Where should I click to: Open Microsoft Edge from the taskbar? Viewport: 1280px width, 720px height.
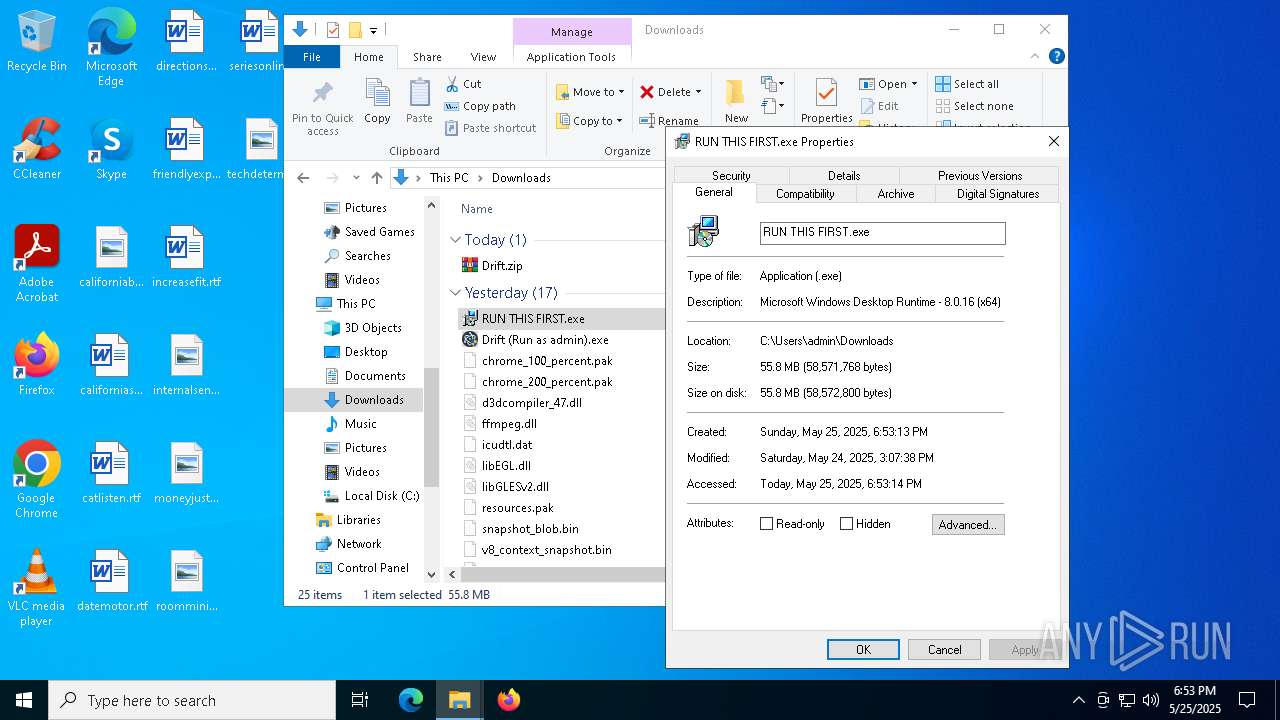pyautogui.click(x=411, y=700)
